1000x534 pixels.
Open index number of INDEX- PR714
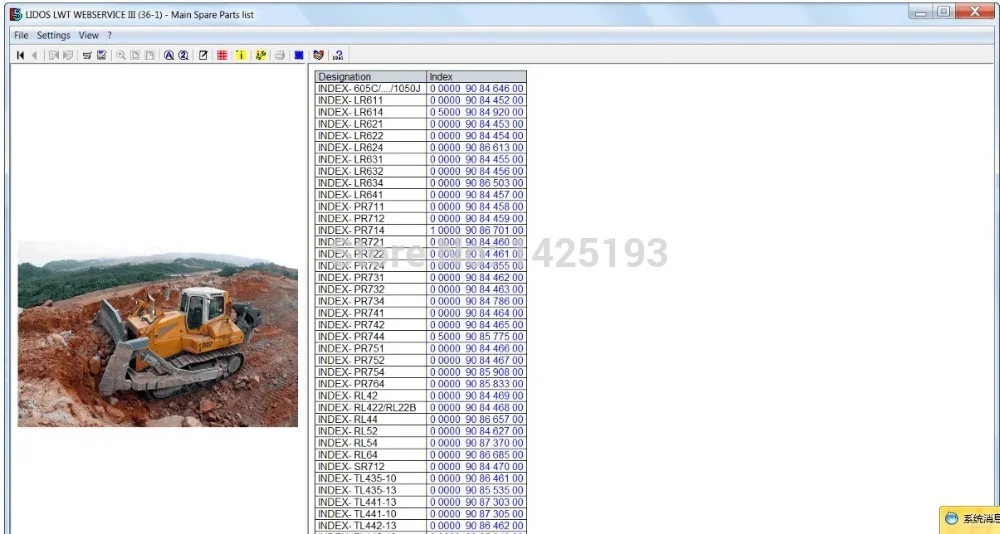[476, 230]
